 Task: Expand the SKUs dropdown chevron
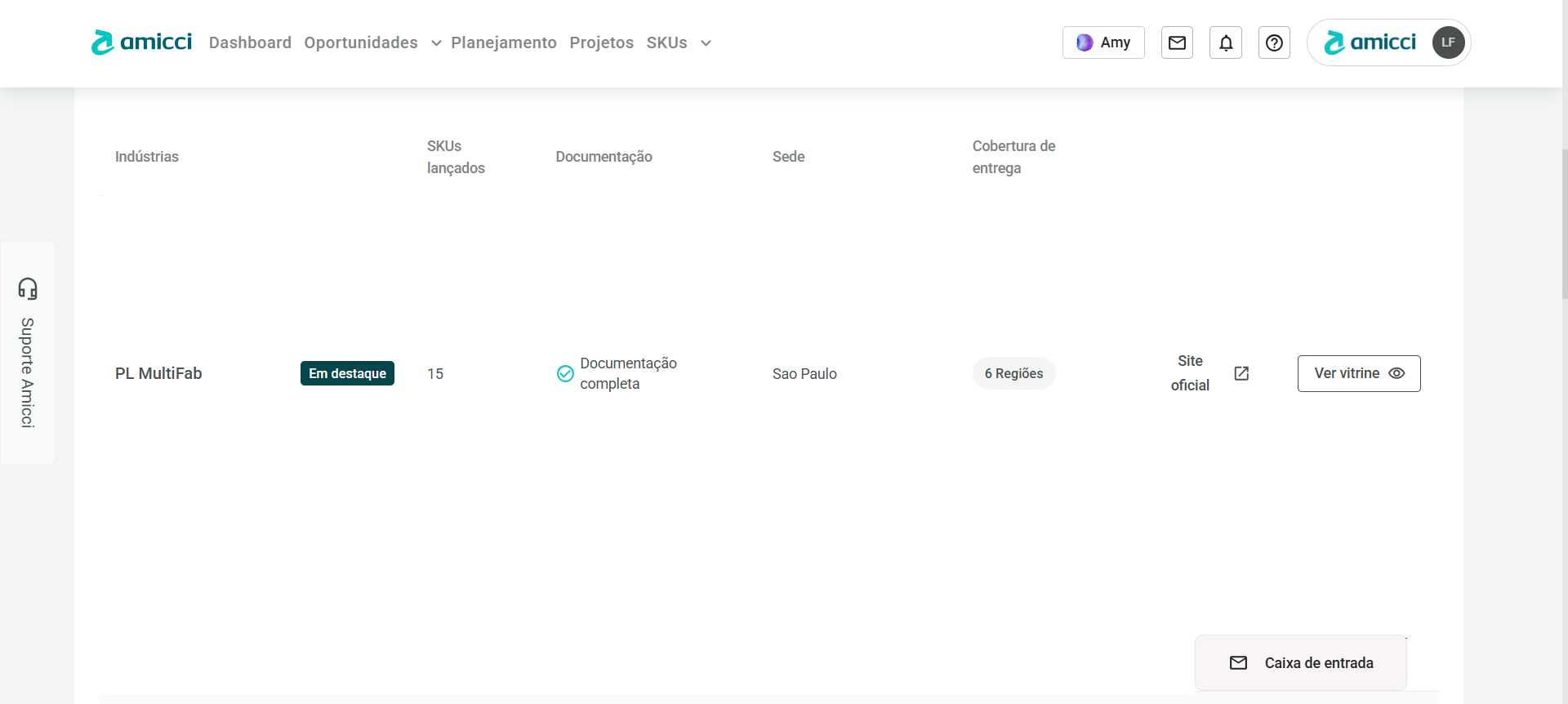coord(706,43)
